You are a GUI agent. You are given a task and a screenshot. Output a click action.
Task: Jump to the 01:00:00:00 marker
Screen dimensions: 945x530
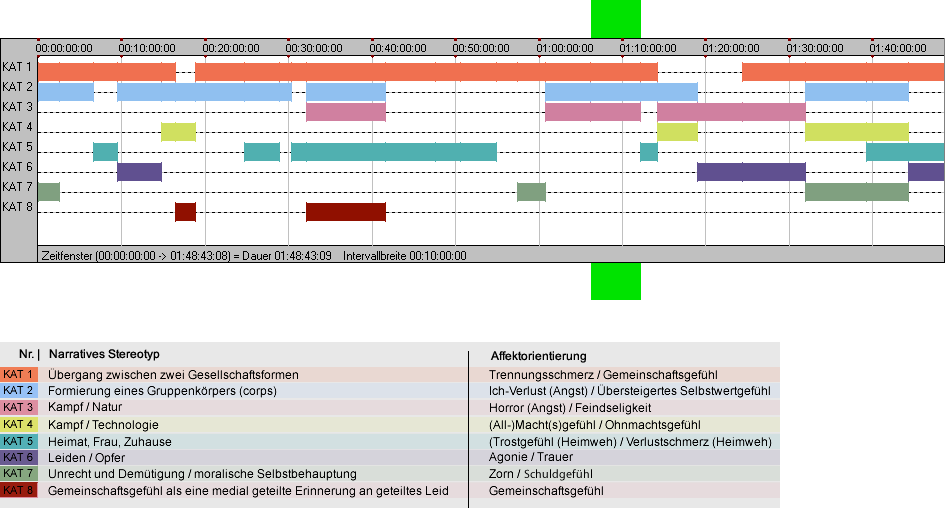(565, 48)
